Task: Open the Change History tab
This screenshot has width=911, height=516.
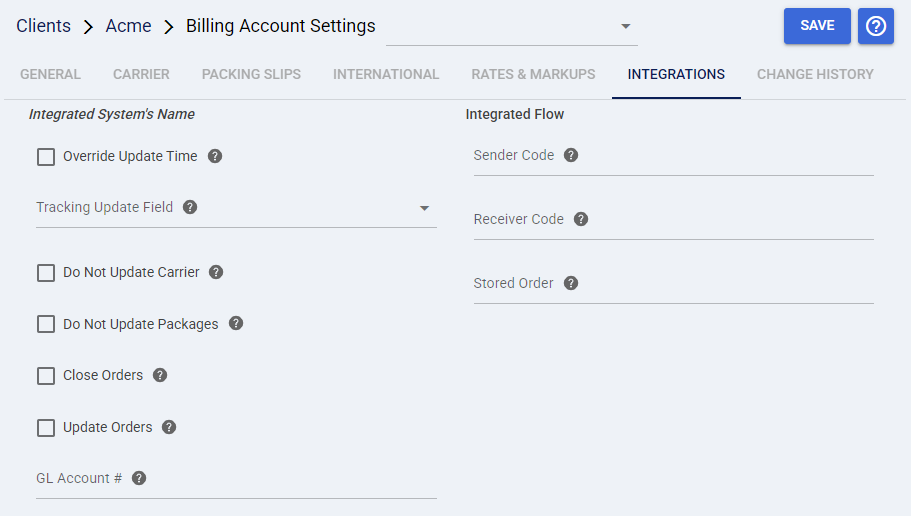Action: tap(815, 74)
